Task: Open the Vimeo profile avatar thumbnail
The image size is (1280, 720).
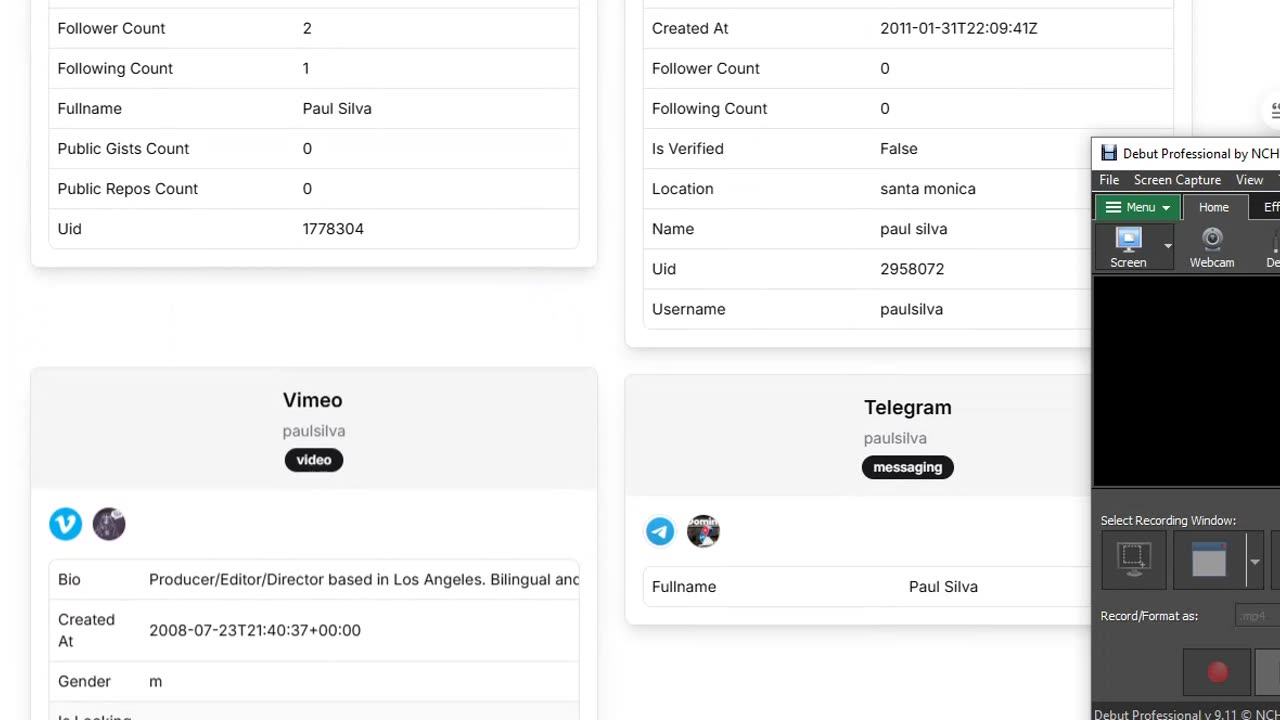Action: pos(109,524)
